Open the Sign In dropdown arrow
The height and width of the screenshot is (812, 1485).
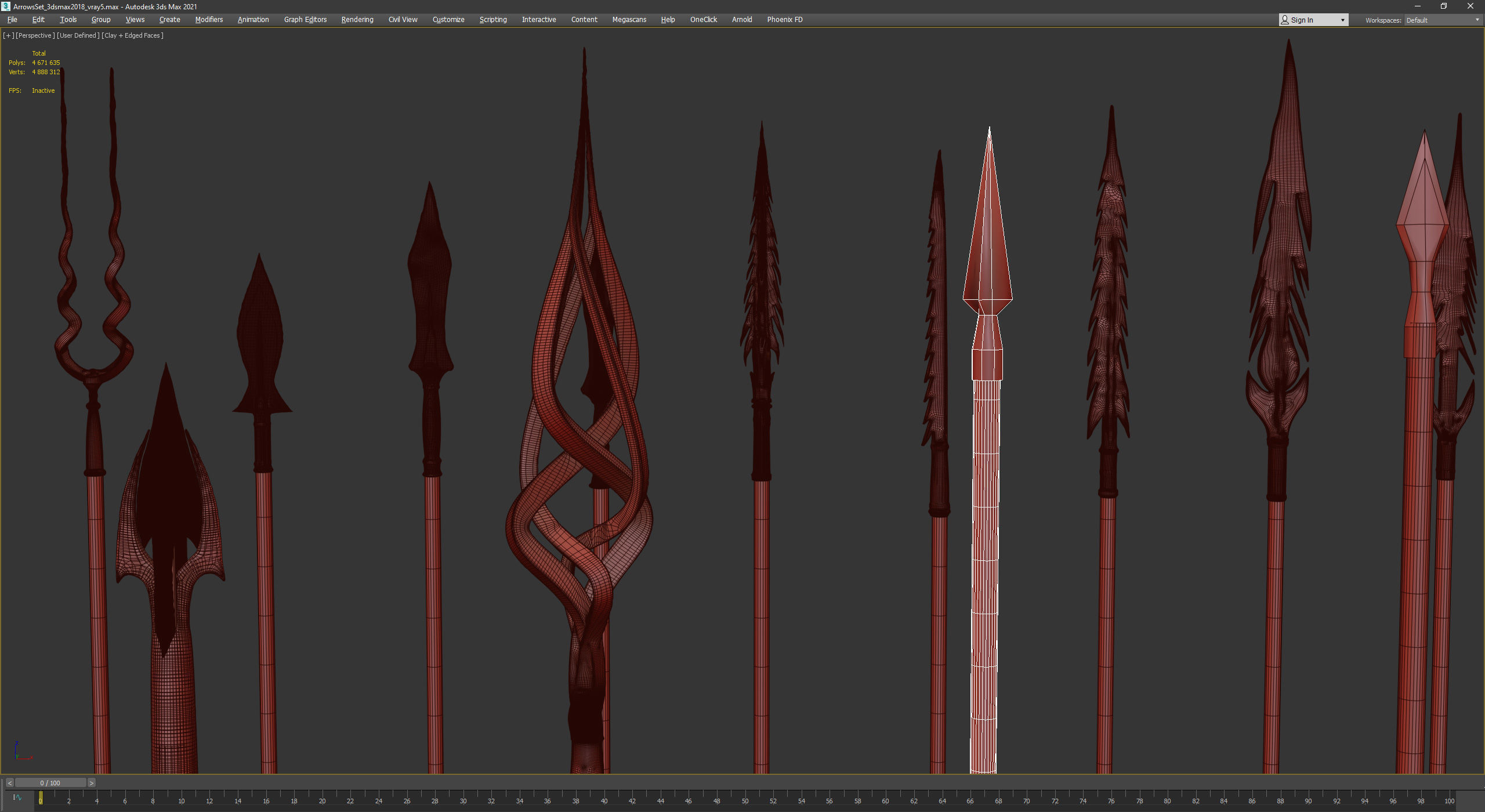pyautogui.click(x=1342, y=20)
